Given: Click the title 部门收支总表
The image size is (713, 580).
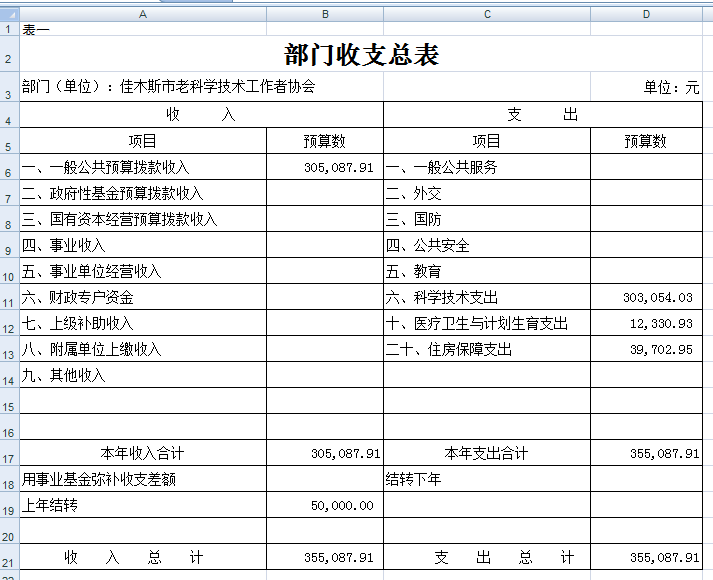Looking at the screenshot, I should click(361, 54).
